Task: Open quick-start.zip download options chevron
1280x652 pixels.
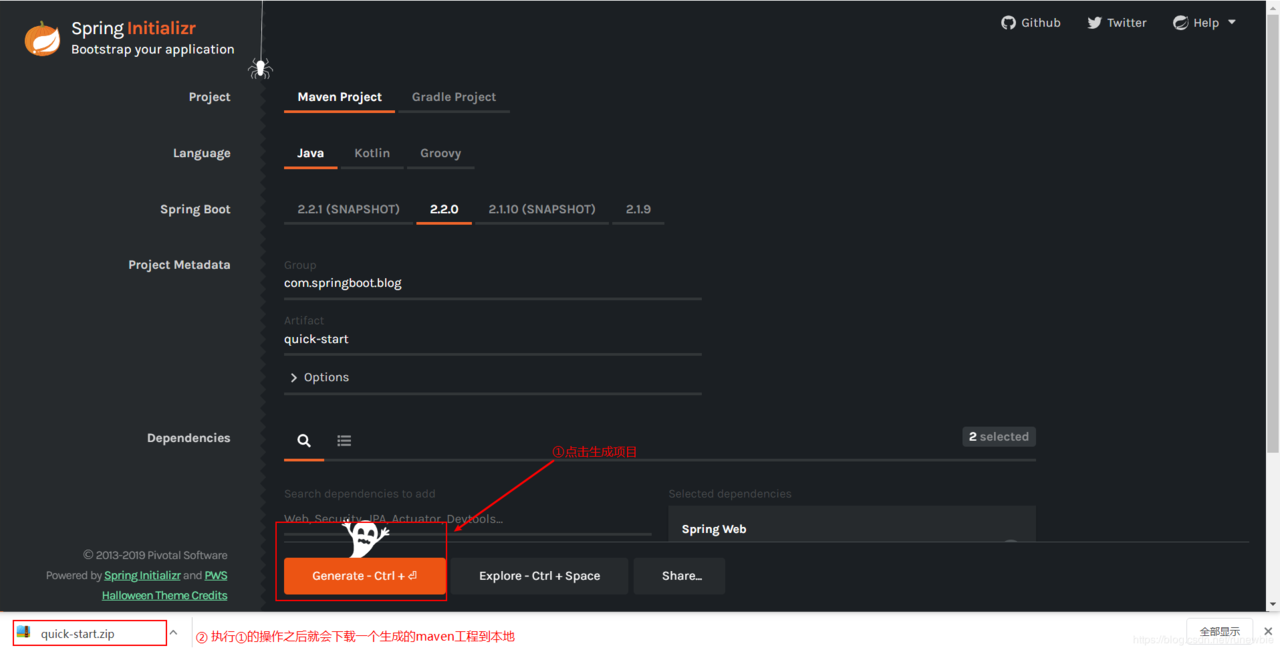Action: (x=173, y=633)
